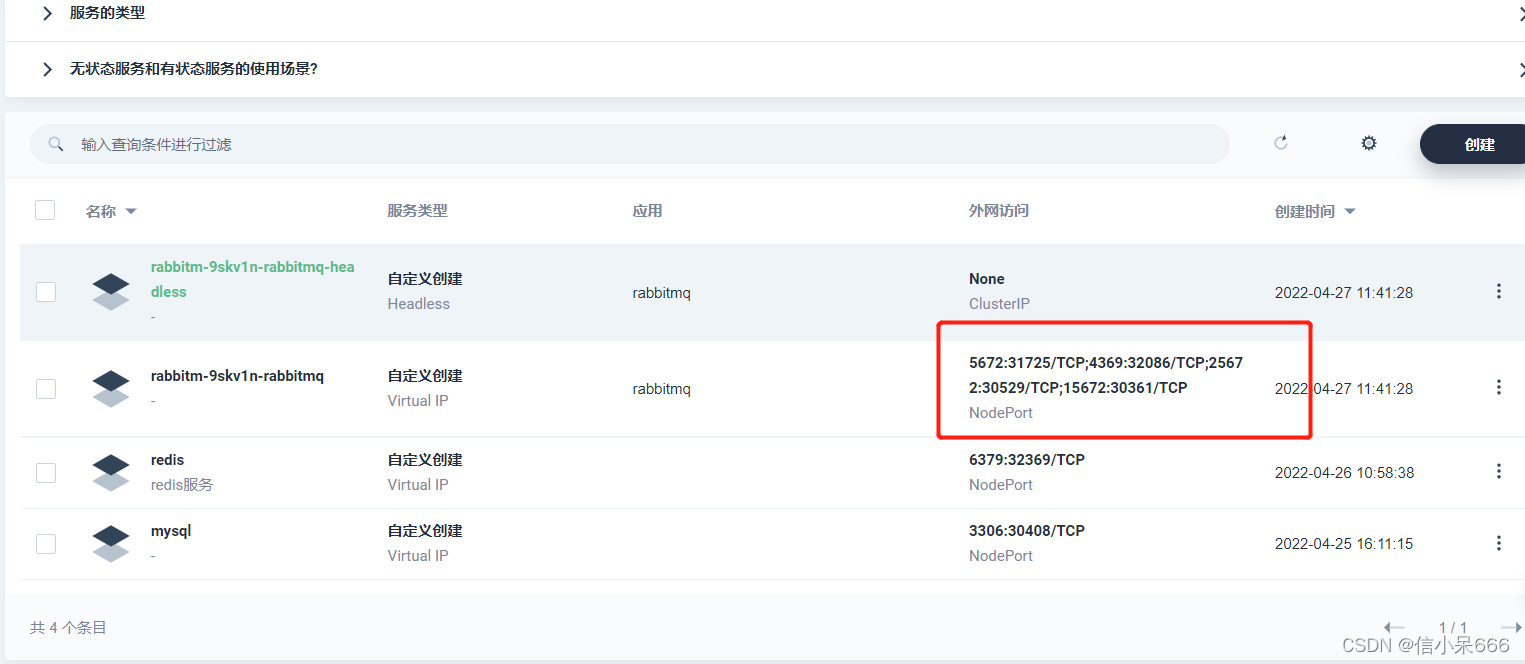This screenshot has height=664, width=1525.
Task: Click the refresh icon next to search bar
Action: click(1281, 143)
